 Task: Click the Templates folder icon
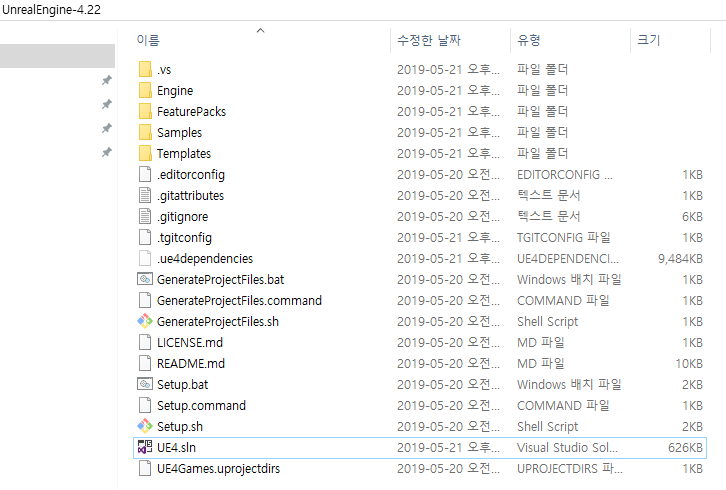click(x=145, y=153)
